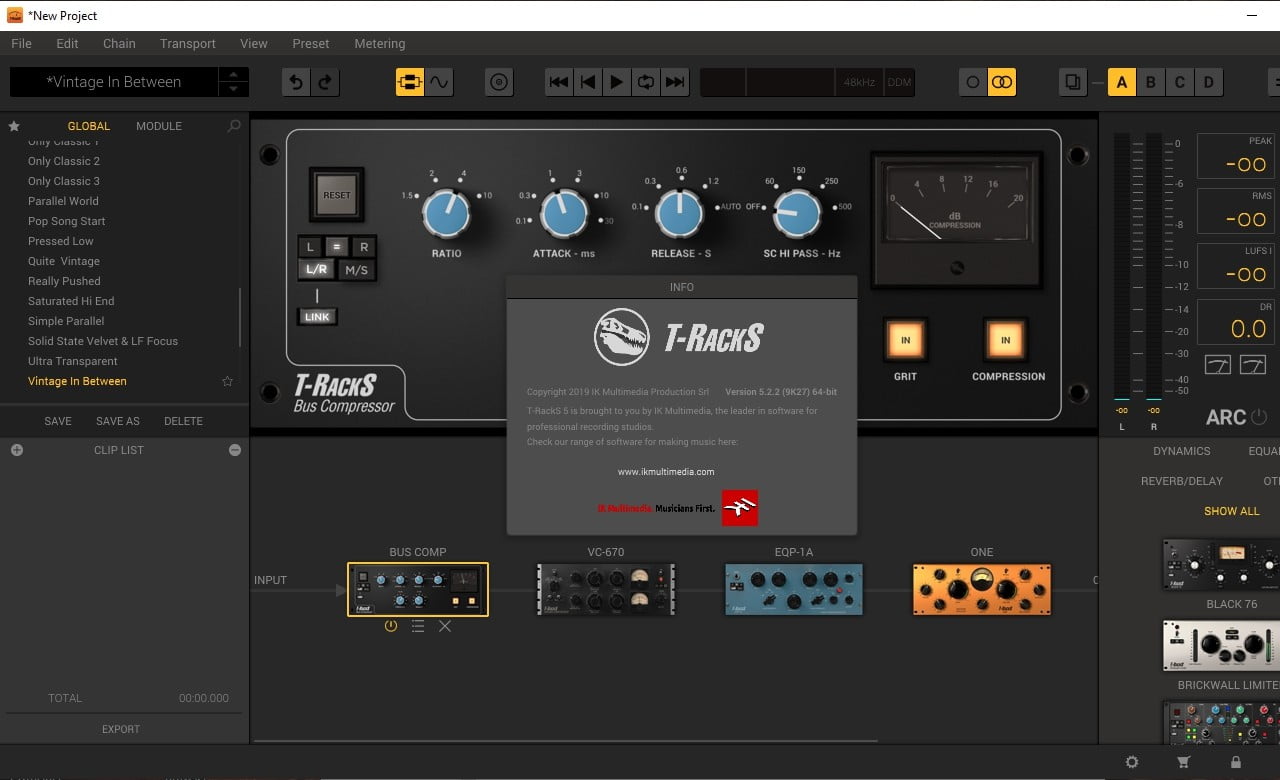Add clip with plus icon in Clip List
Image resolution: width=1280 pixels, height=780 pixels.
pyautogui.click(x=16, y=450)
